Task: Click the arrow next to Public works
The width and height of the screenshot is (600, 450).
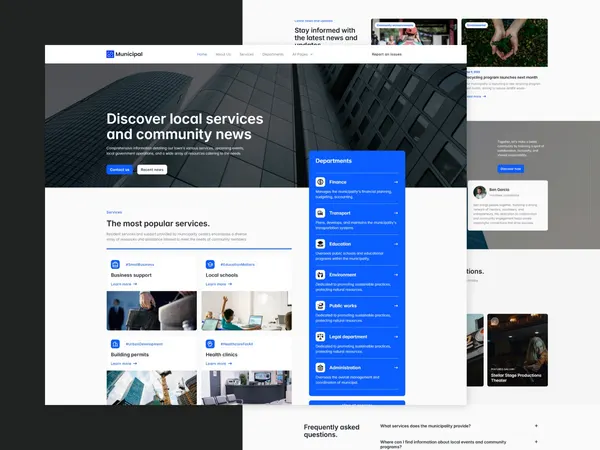Action: 396,306
